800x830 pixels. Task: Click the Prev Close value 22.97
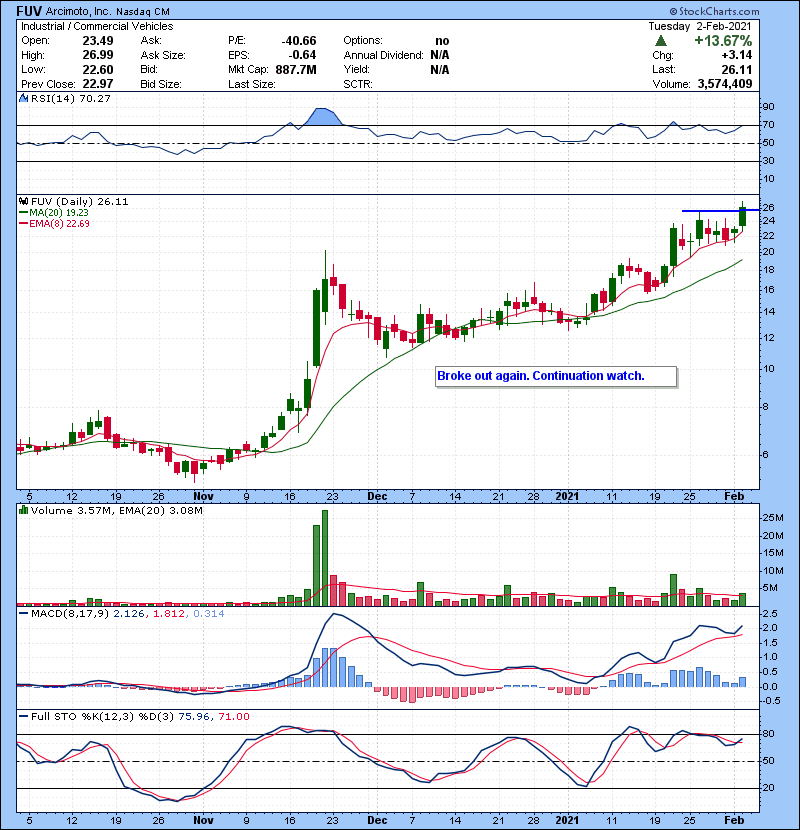[98, 84]
